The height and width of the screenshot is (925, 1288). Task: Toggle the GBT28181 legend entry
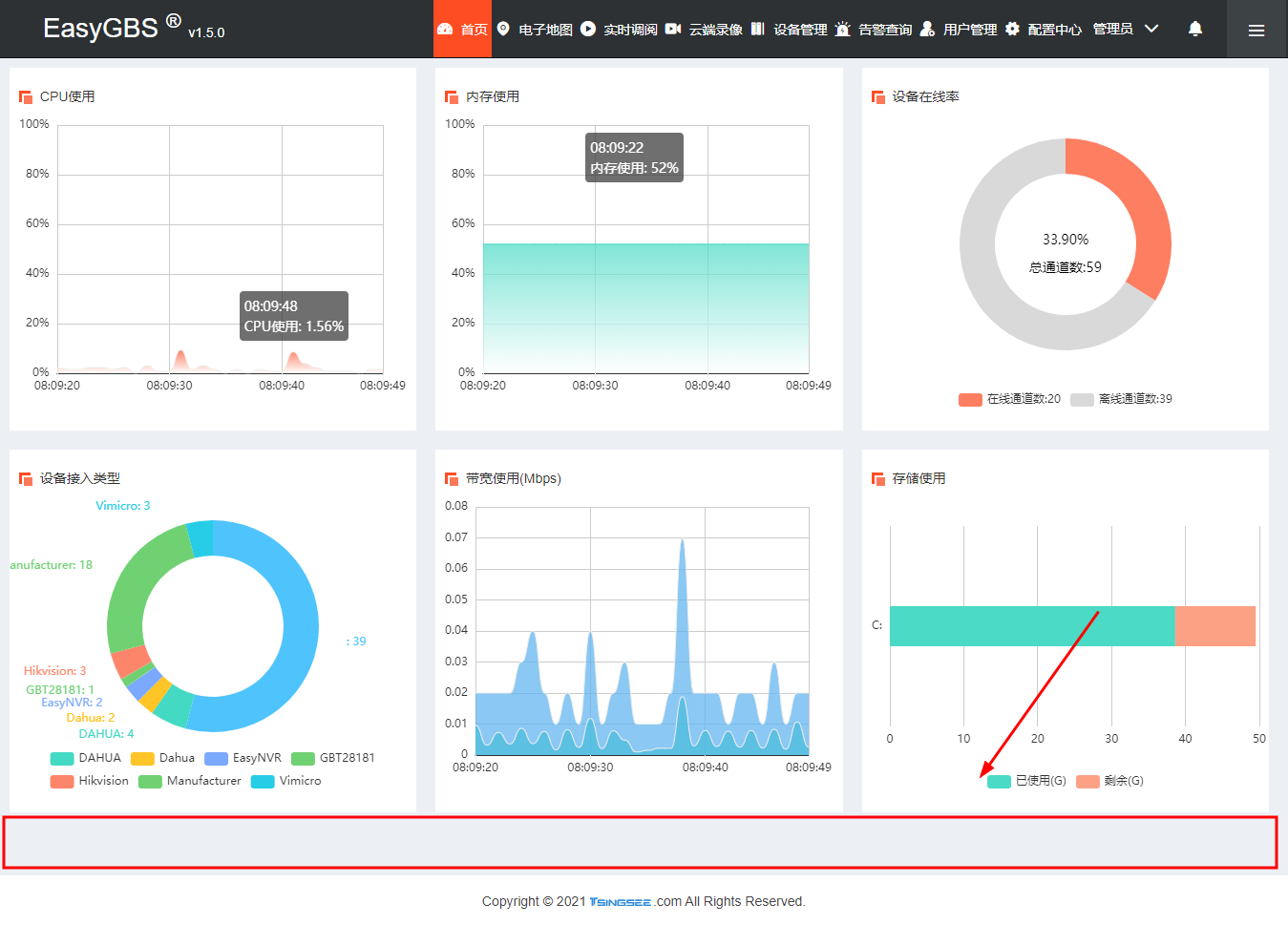(x=333, y=758)
